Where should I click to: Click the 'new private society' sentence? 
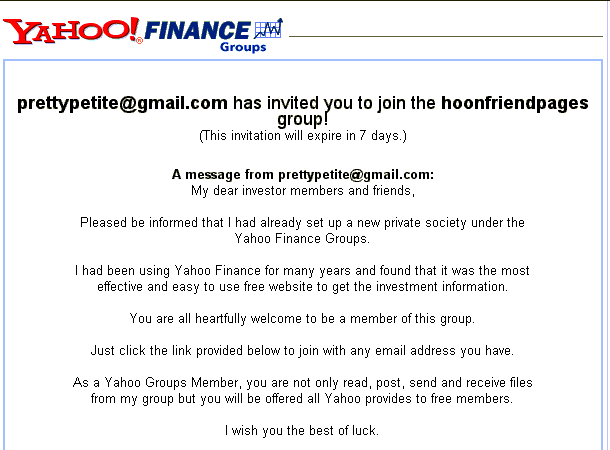[302, 222]
